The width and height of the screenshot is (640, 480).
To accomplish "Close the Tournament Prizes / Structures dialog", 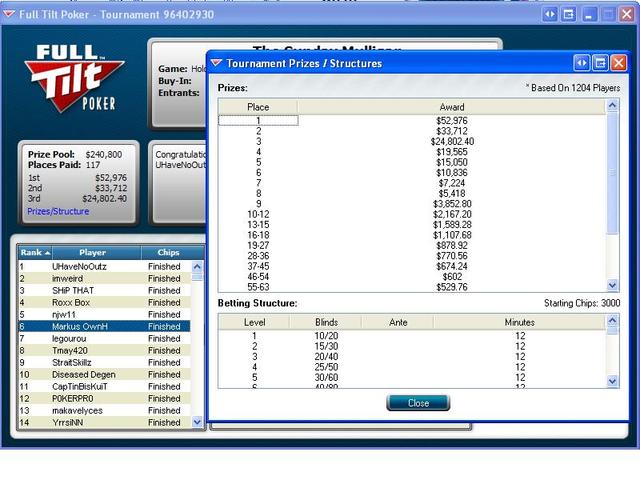I will tap(418, 403).
